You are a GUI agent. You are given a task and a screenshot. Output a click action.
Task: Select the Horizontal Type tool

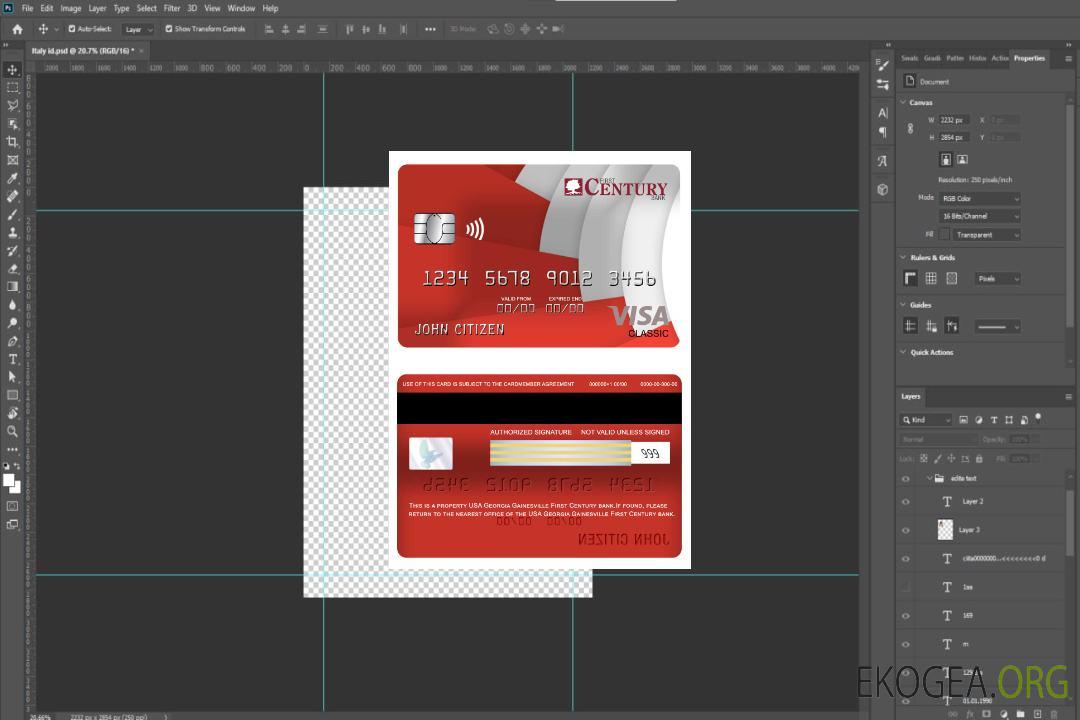pos(13,359)
